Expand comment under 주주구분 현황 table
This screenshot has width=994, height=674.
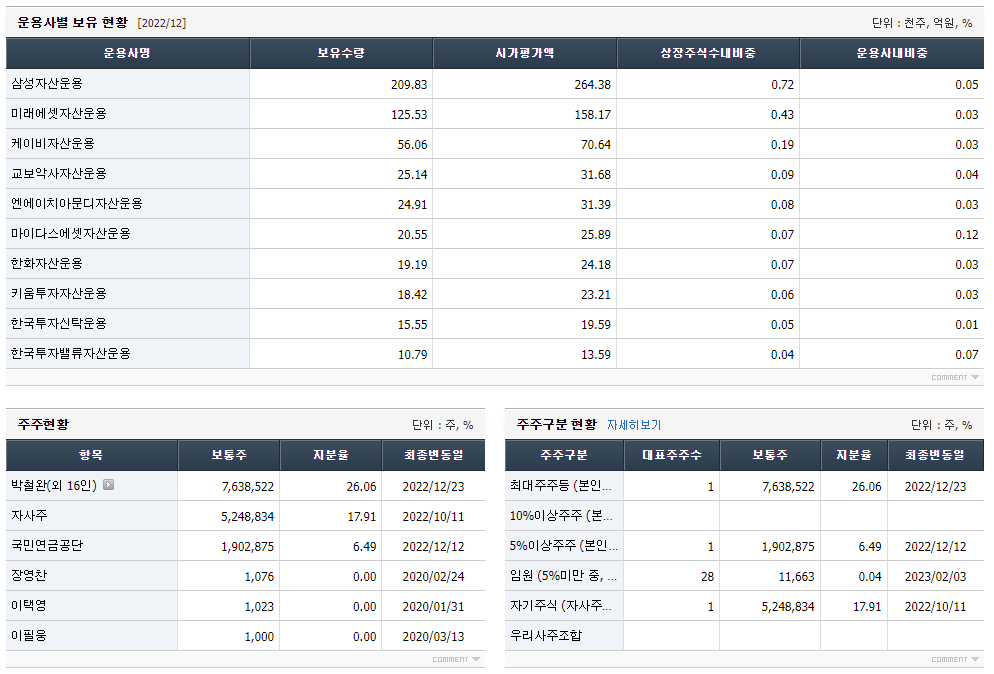click(x=955, y=659)
